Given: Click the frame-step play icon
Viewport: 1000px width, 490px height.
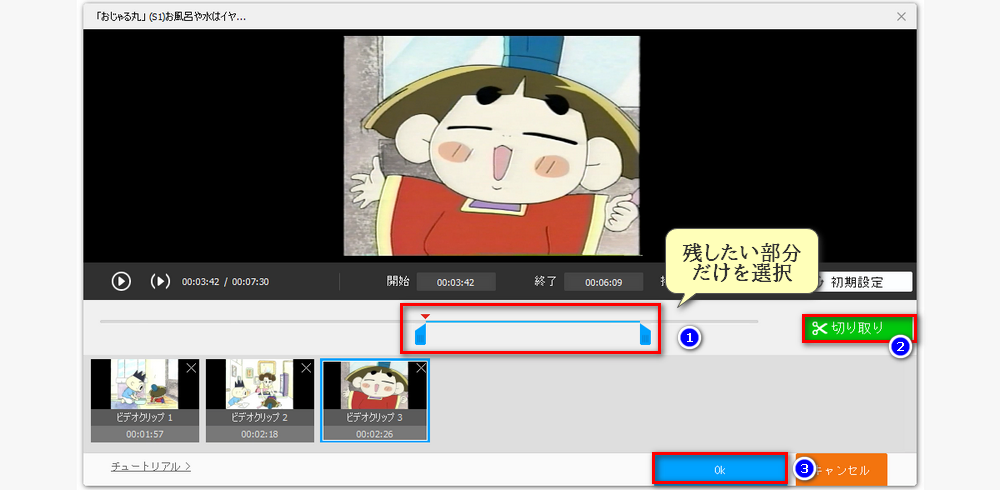Looking at the screenshot, I should [160, 281].
